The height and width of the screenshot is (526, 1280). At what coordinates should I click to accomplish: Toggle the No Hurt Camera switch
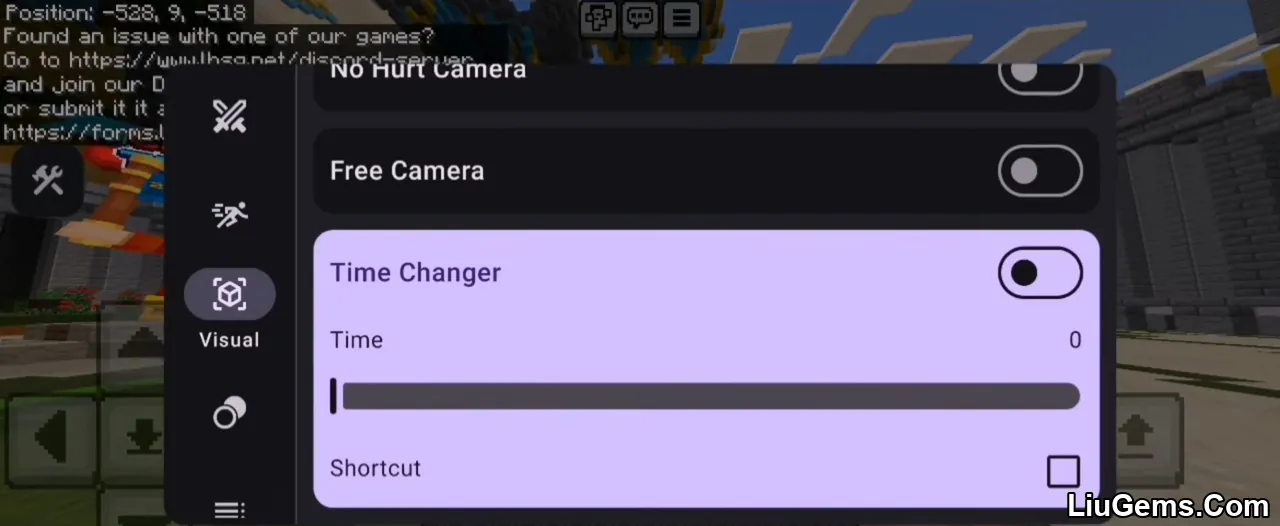pyautogui.click(x=1040, y=73)
